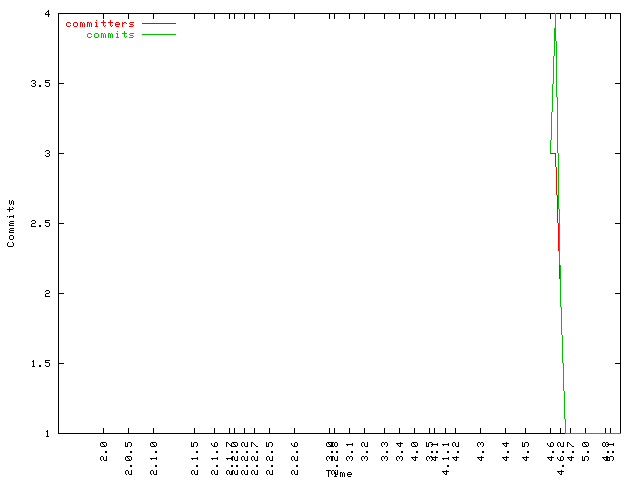
Task: Select the 5.0 version marker on x-axis
Action: (x=585, y=452)
